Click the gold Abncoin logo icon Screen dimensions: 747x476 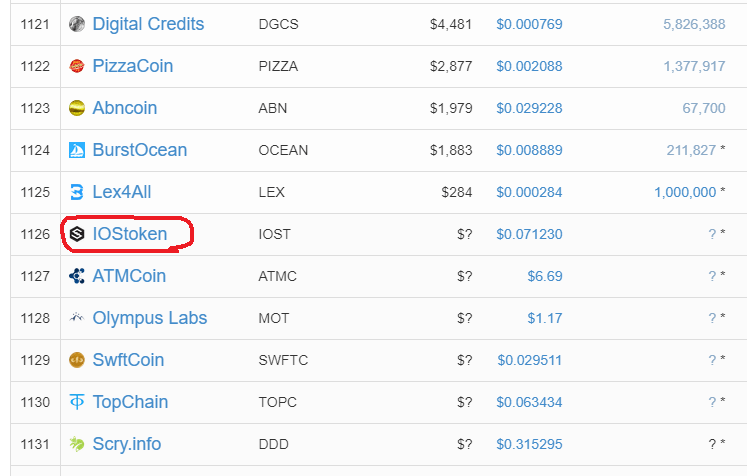77,108
